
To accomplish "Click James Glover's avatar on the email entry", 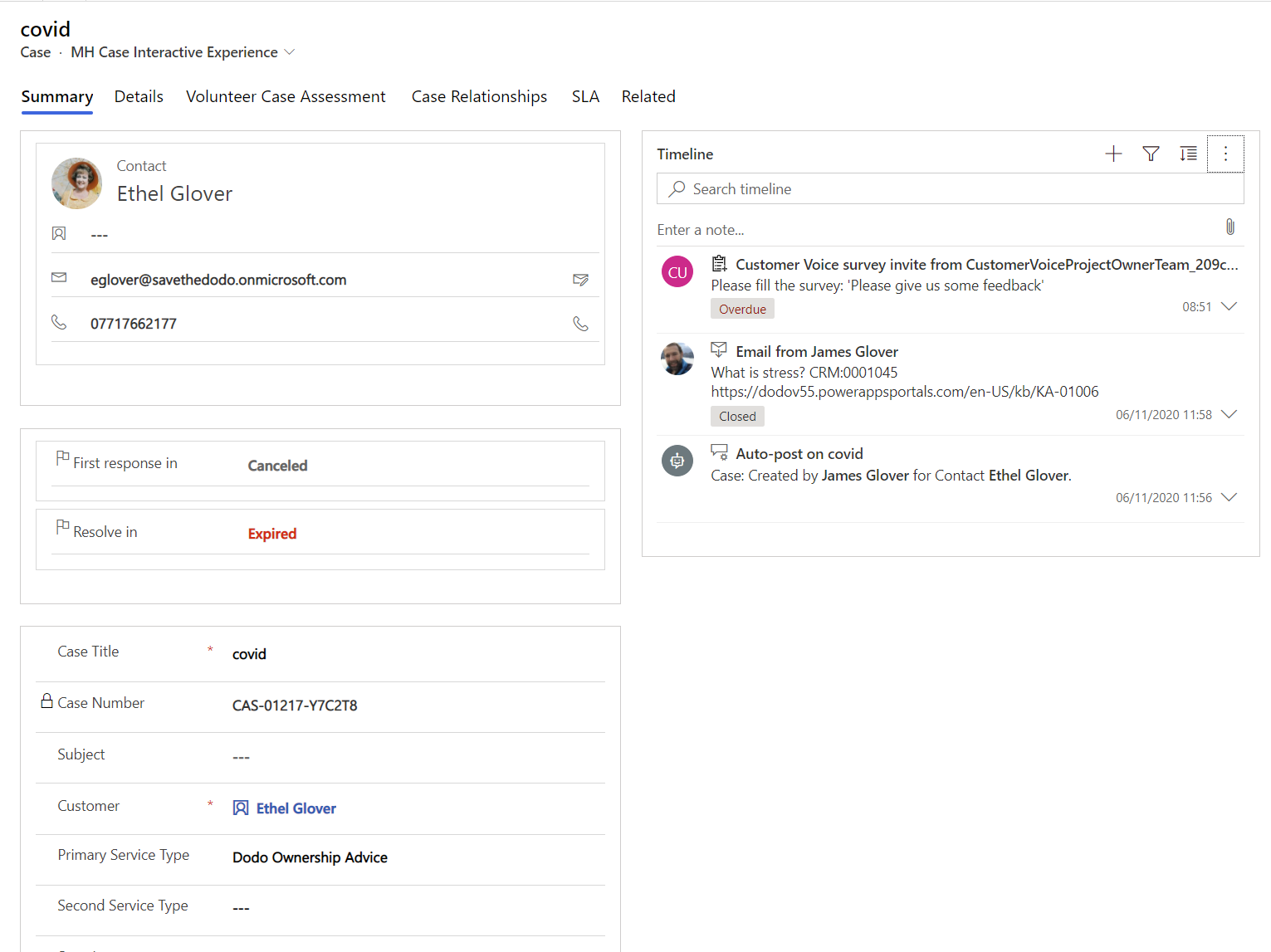I will (x=677, y=359).
